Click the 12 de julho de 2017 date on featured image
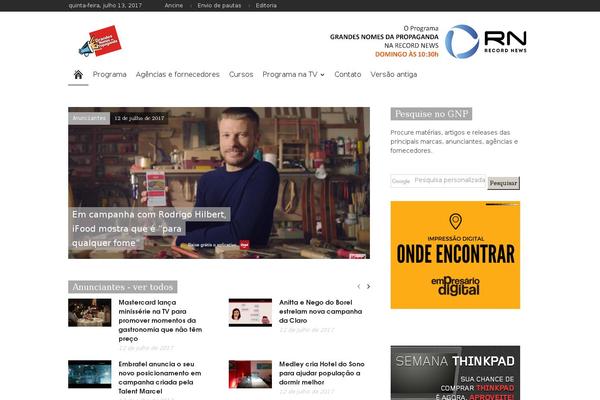This screenshot has width=600, height=400. tap(139, 118)
